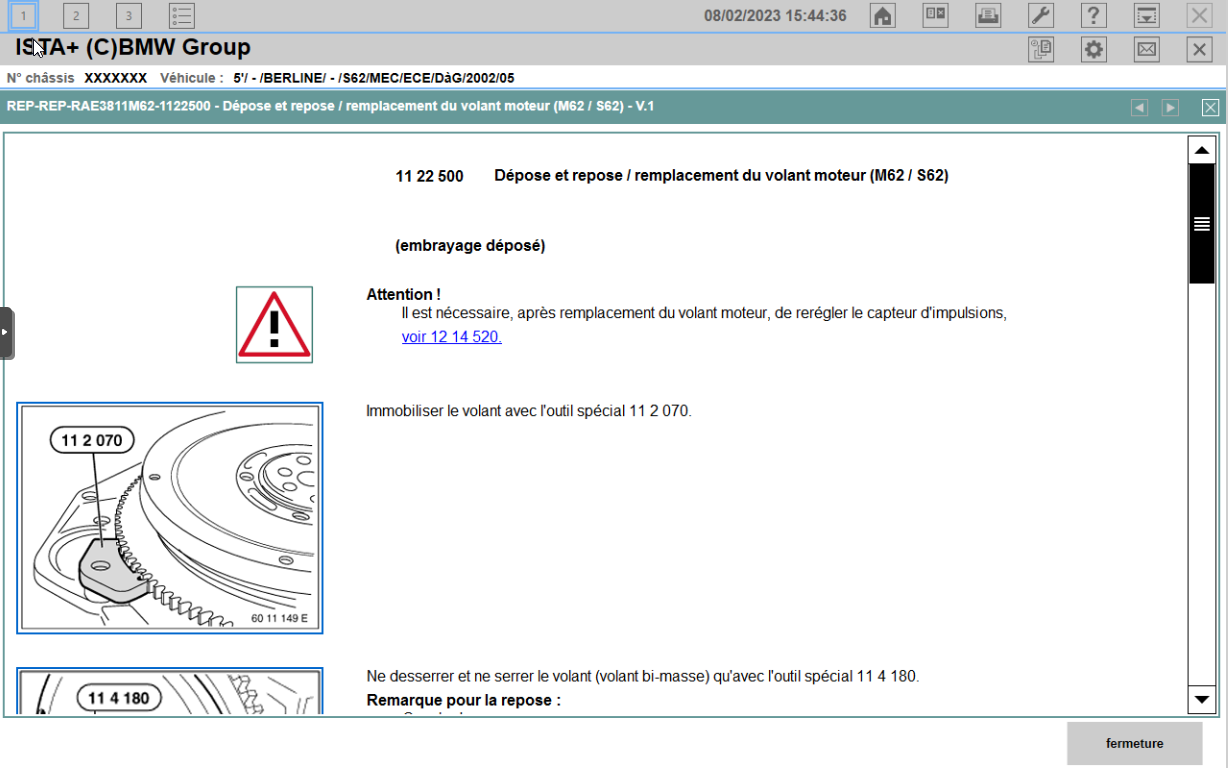Open the 11 2 070 tool illustration
This screenshot has height=768, width=1228.
pos(170,518)
